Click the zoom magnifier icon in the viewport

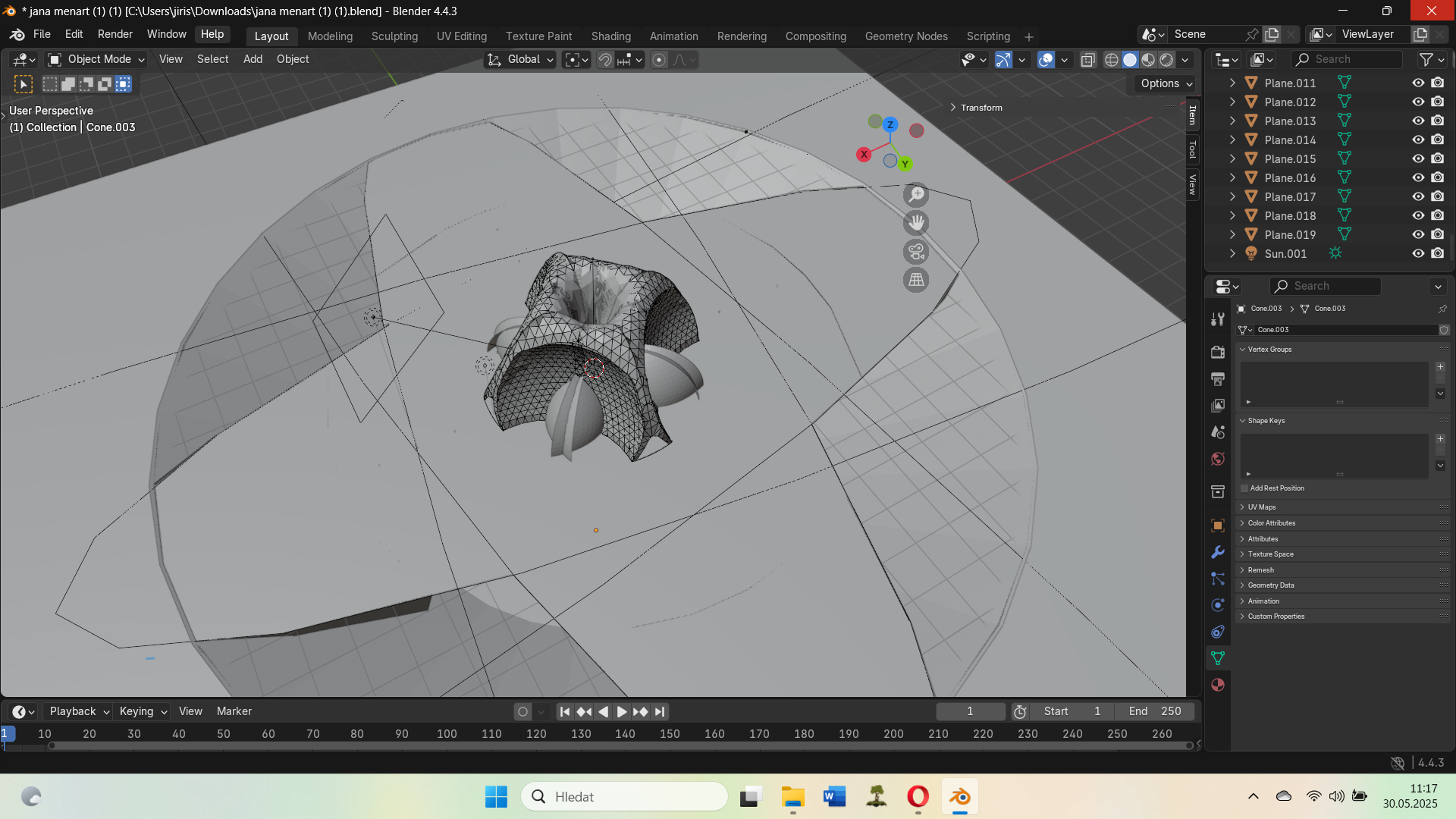916,195
